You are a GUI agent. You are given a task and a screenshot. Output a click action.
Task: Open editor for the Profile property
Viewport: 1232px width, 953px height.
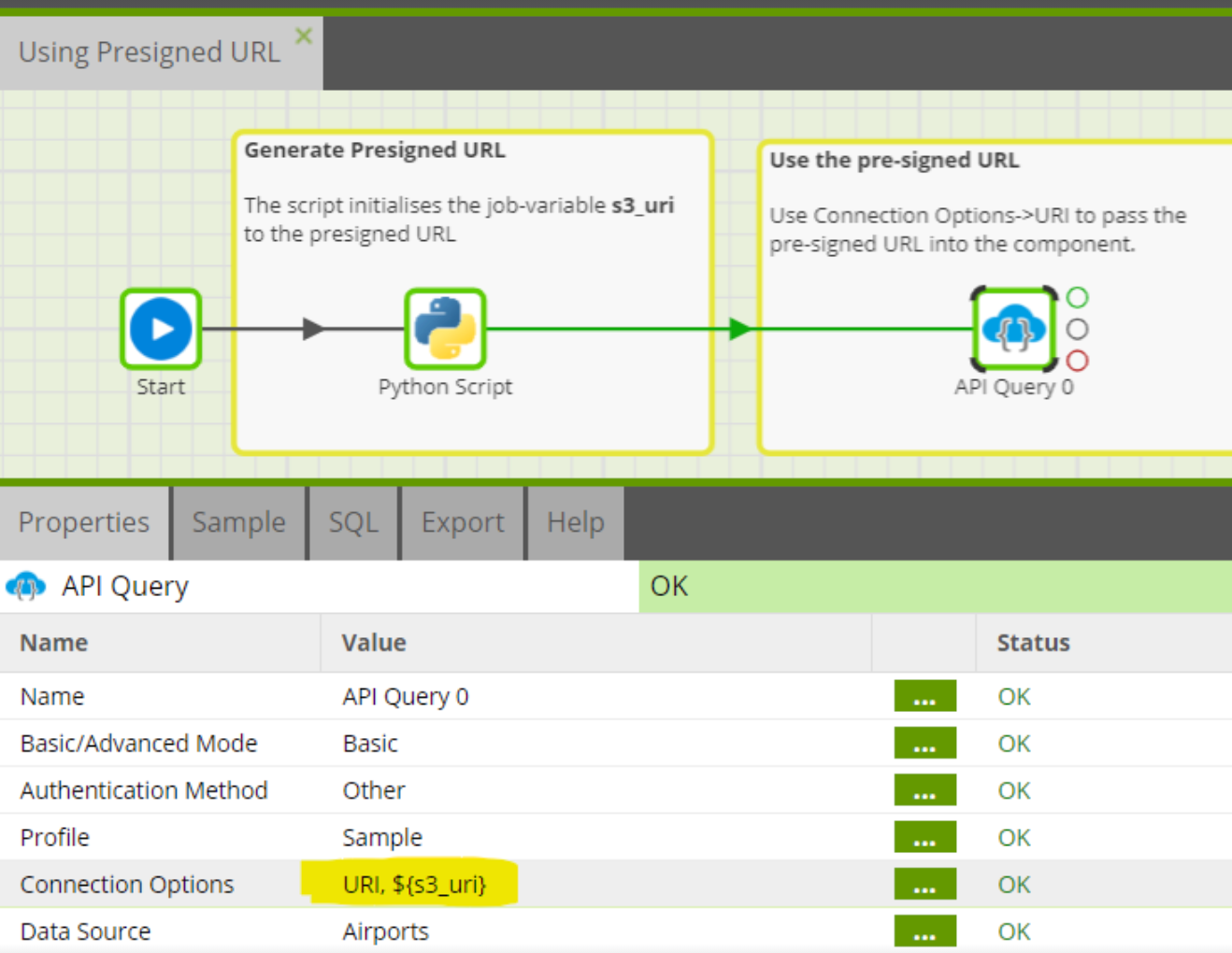(924, 837)
